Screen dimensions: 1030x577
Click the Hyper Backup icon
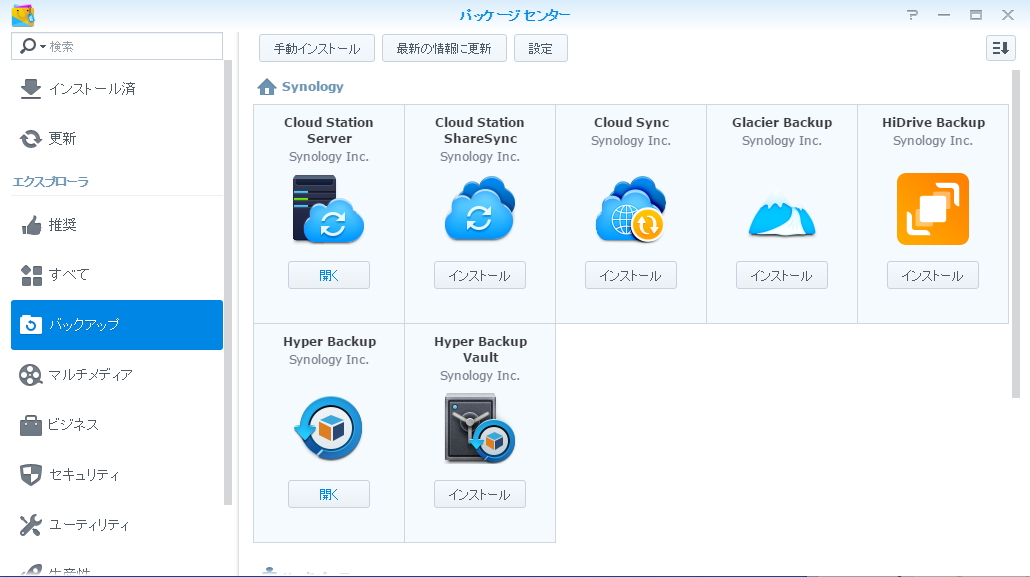coord(328,428)
